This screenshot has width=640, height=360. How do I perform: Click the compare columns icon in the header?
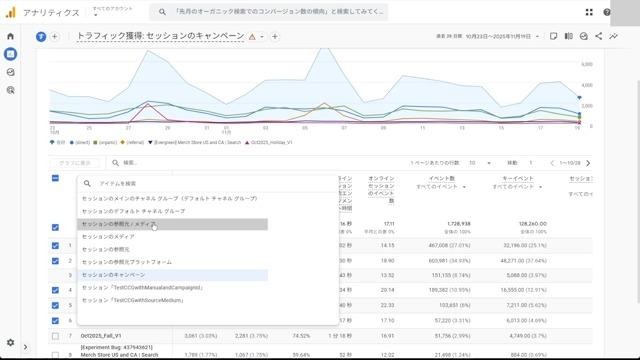click(569, 36)
